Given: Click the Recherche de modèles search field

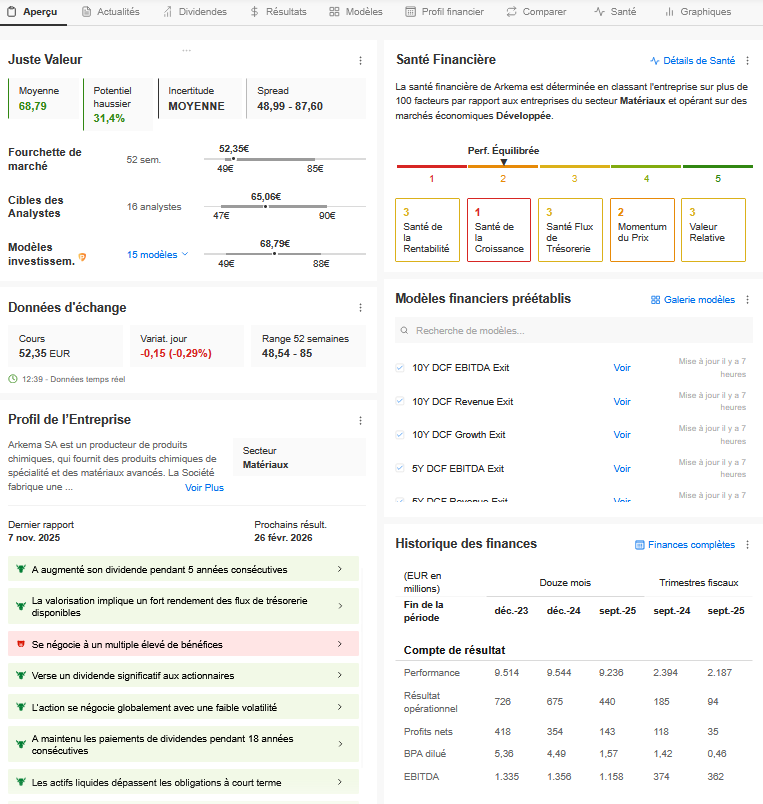Looking at the screenshot, I should click(x=574, y=331).
